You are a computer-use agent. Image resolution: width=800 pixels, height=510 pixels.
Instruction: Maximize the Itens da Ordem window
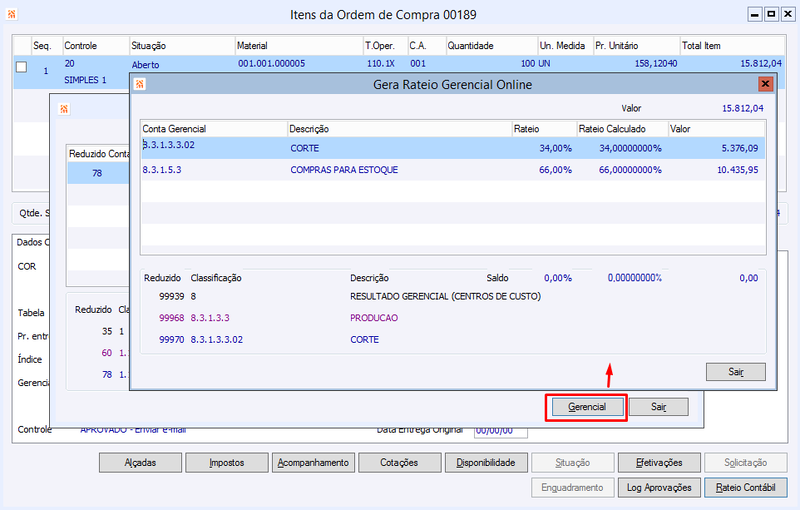771,14
